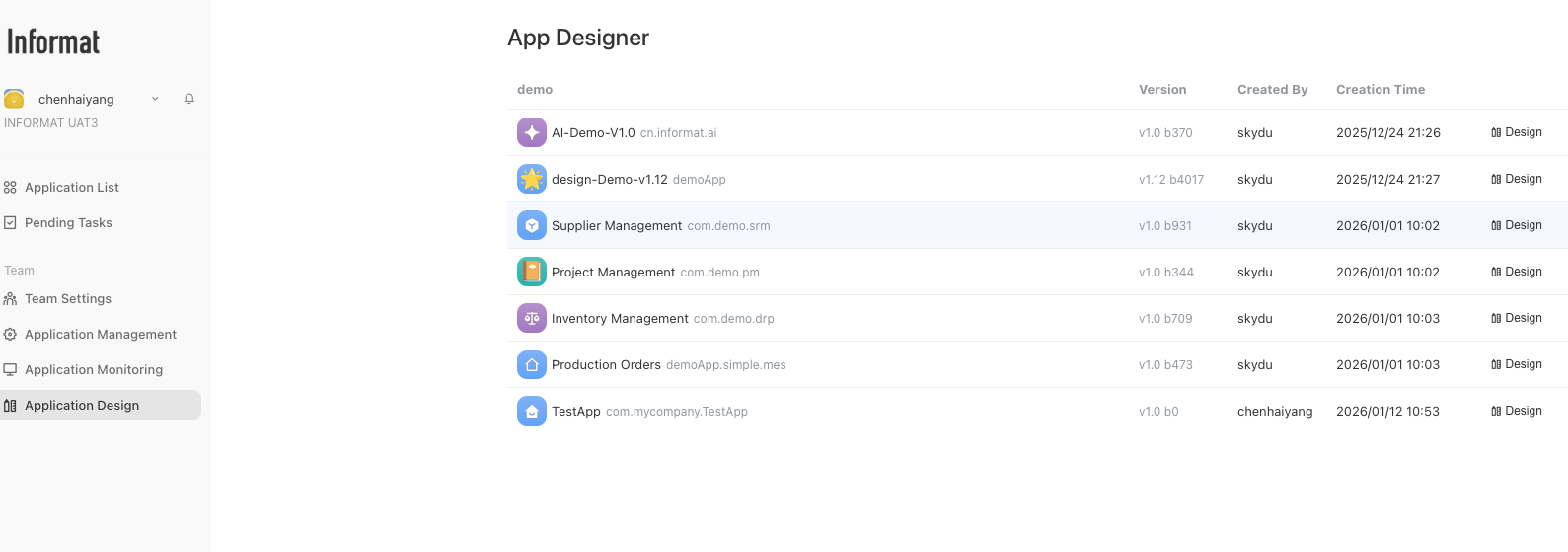1568x552 pixels.
Task: Click the chenhaiyang user avatar
Action: pyautogui.click(x=14, y=99)
